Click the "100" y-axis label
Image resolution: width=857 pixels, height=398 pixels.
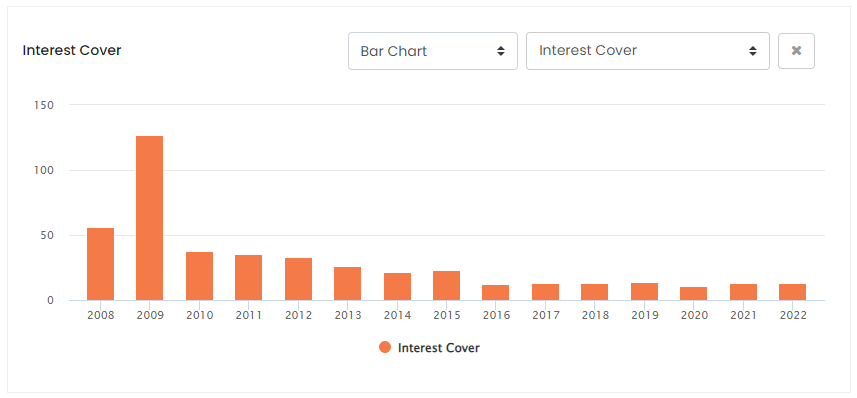(44, 170)
